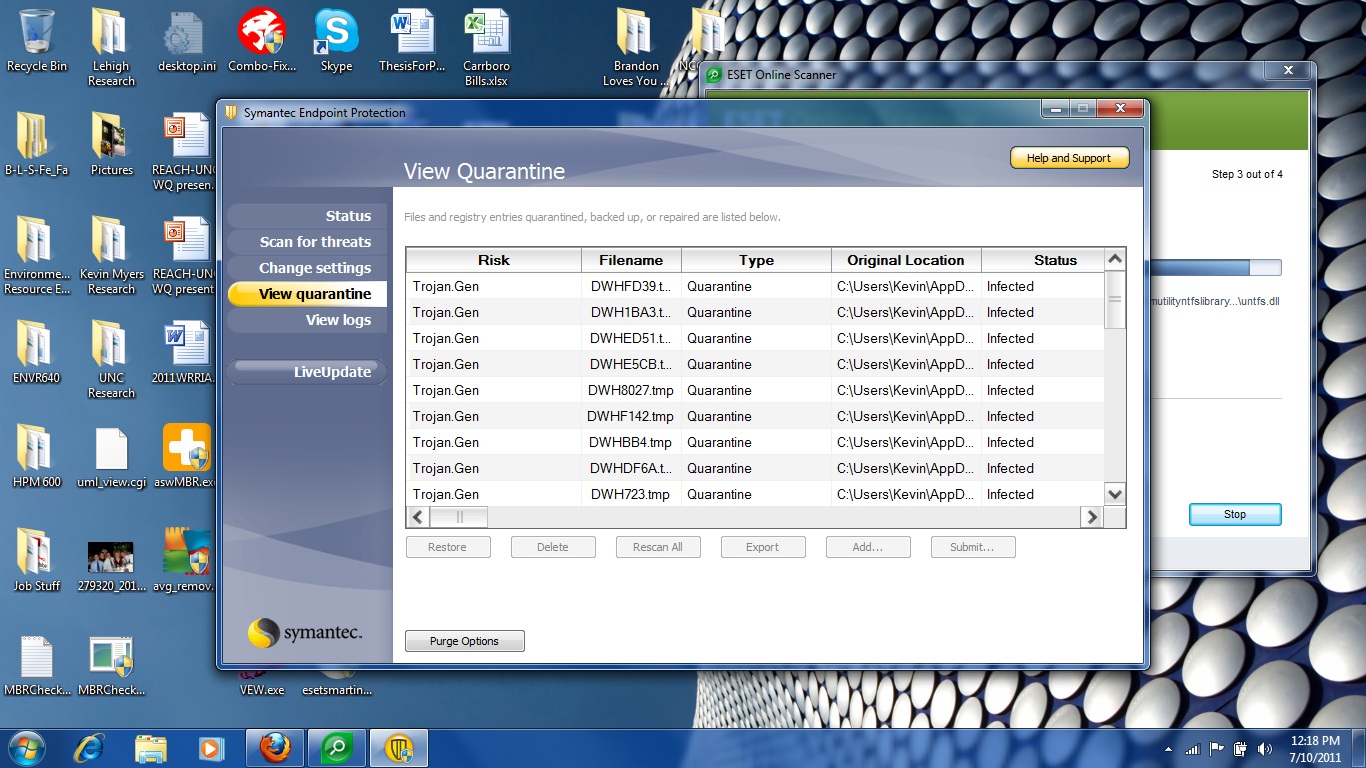
Task: Click the Restore button
Action: 447,547
